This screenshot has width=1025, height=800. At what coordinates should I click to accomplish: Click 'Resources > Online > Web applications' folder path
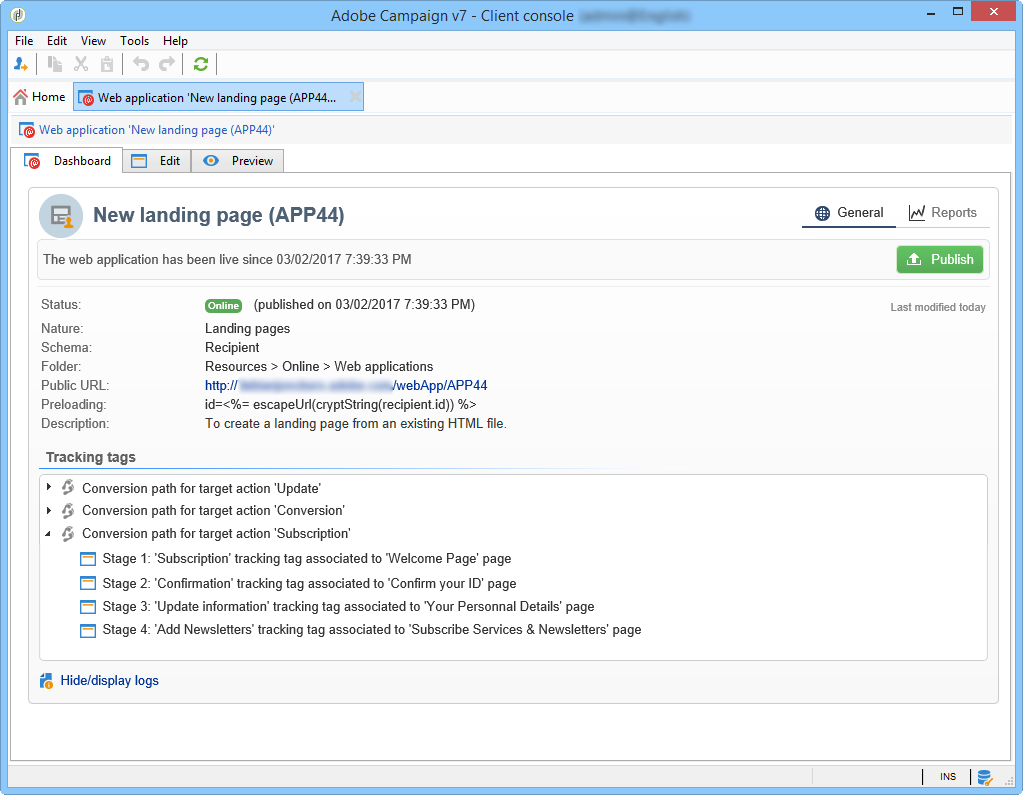coord(319,367)
